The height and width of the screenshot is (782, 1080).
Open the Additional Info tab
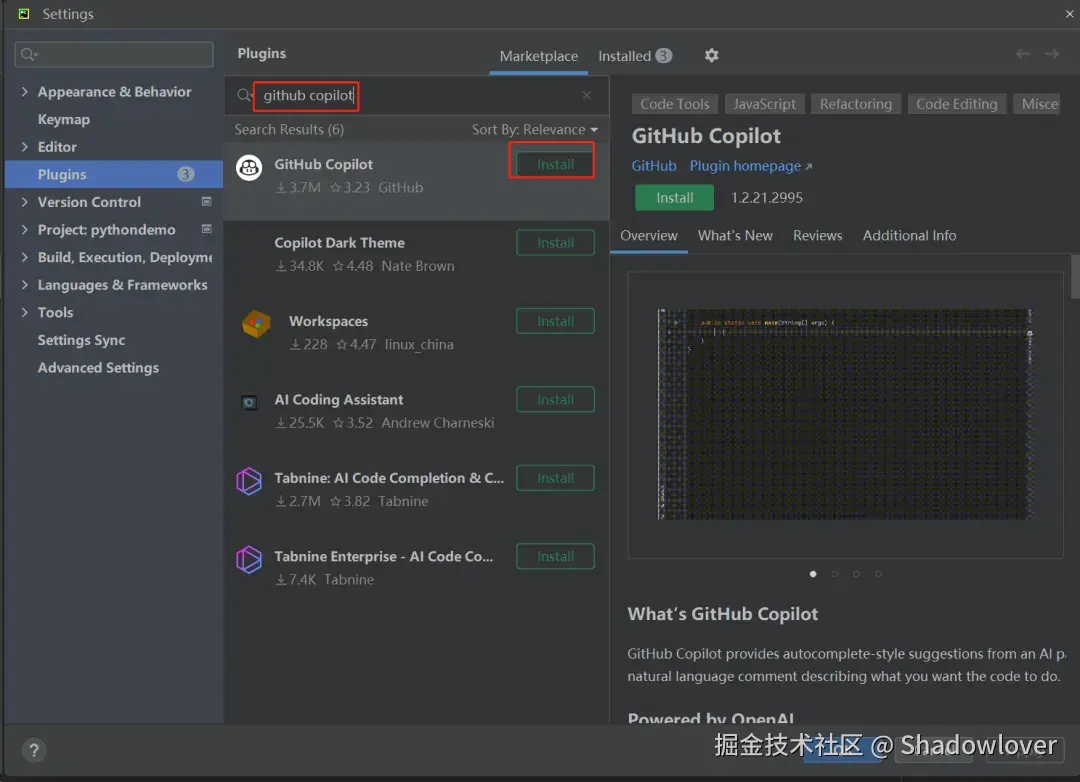[909, 236]
